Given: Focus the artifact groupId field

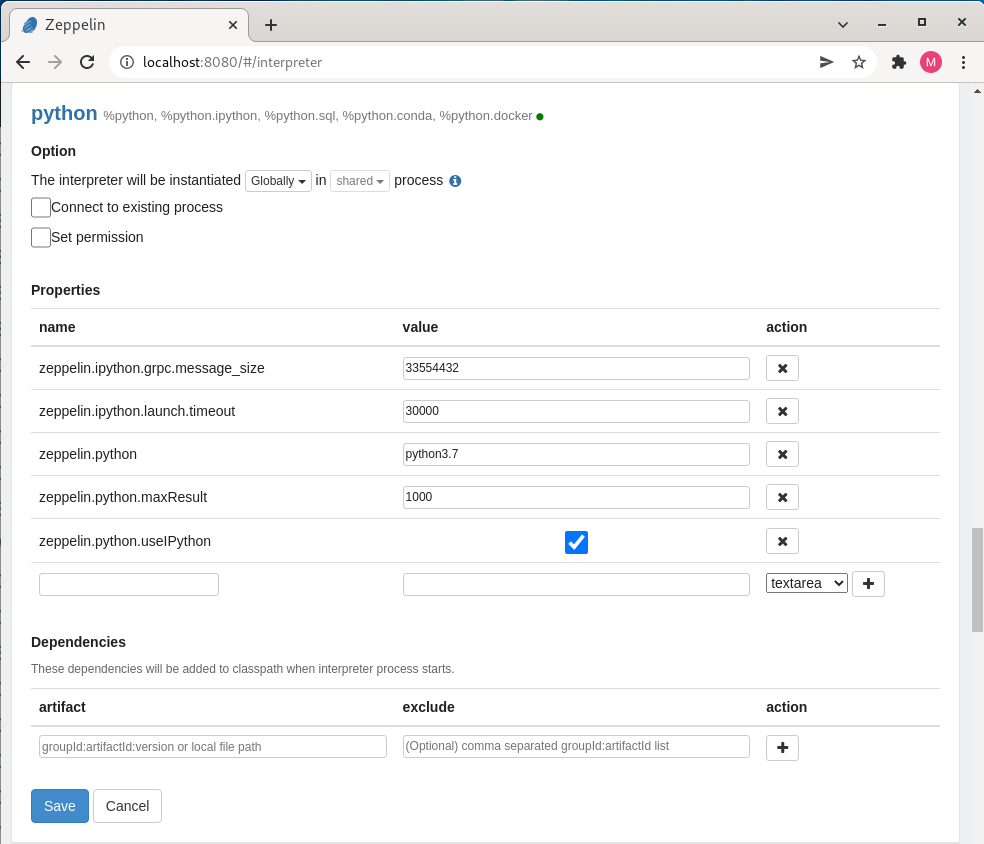Looking at the screenshot, I should pyautogui.click(x=213, y=747).
